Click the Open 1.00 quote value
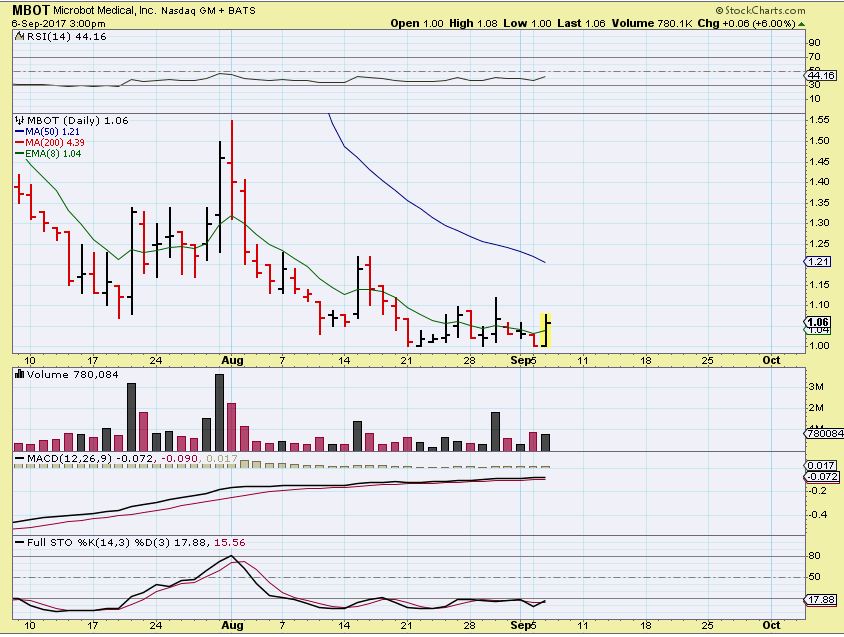 [x=417, y=24]
